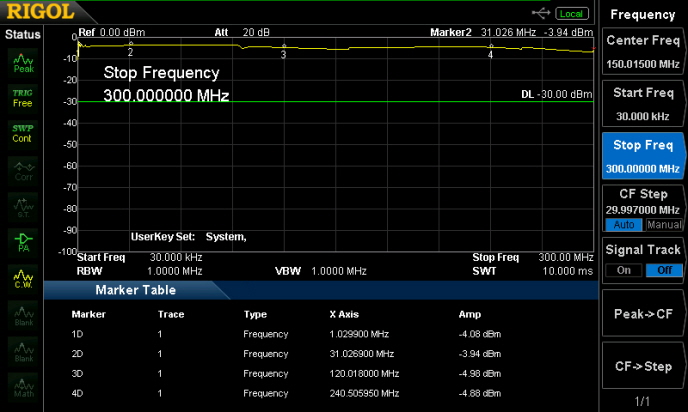
Task: Click the Local mode indicator
Action: [x=572, y=13]
